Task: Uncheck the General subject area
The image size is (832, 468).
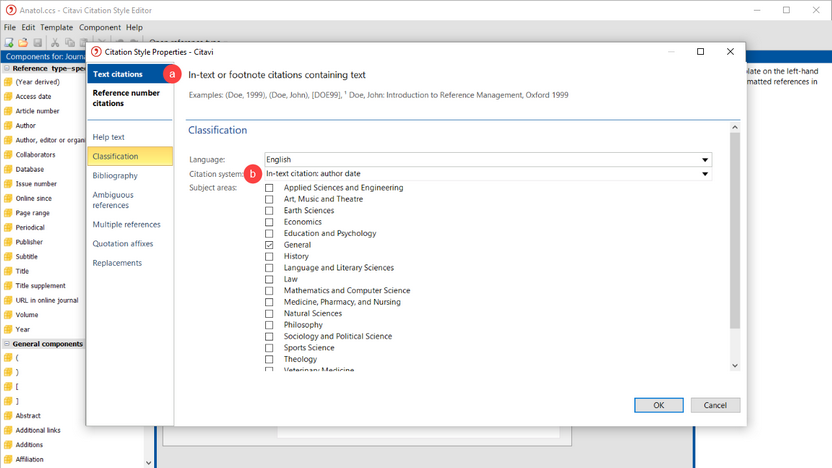Action: (270, 245)
